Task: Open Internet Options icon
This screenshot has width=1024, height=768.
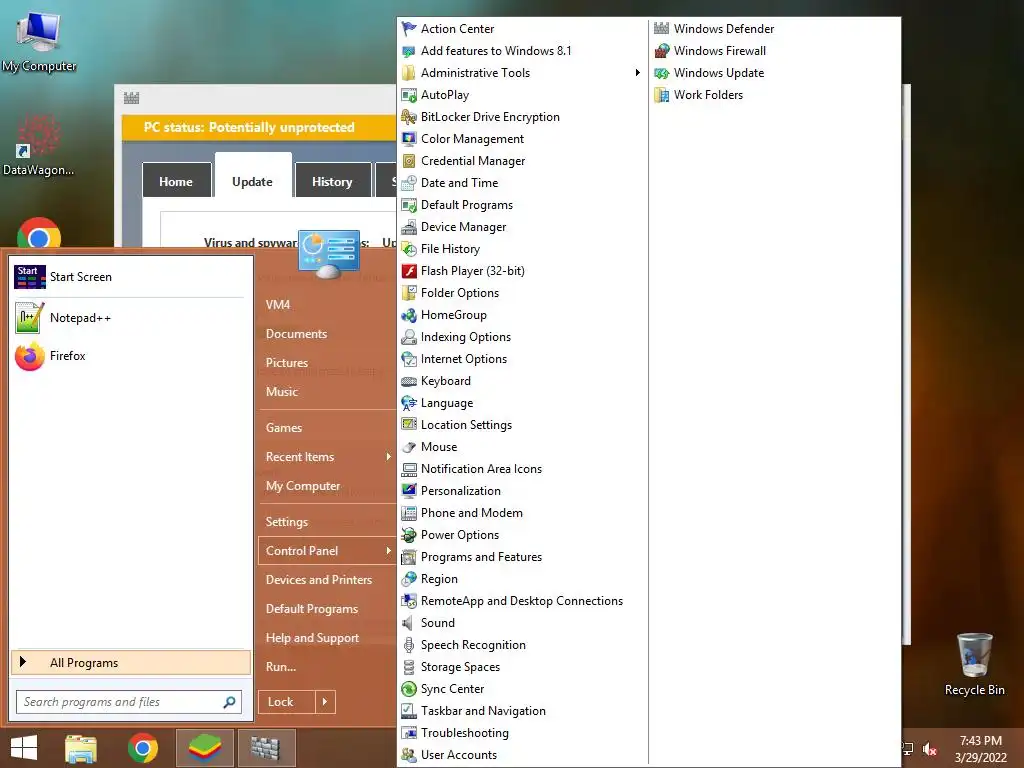Action: pos(409,359)
